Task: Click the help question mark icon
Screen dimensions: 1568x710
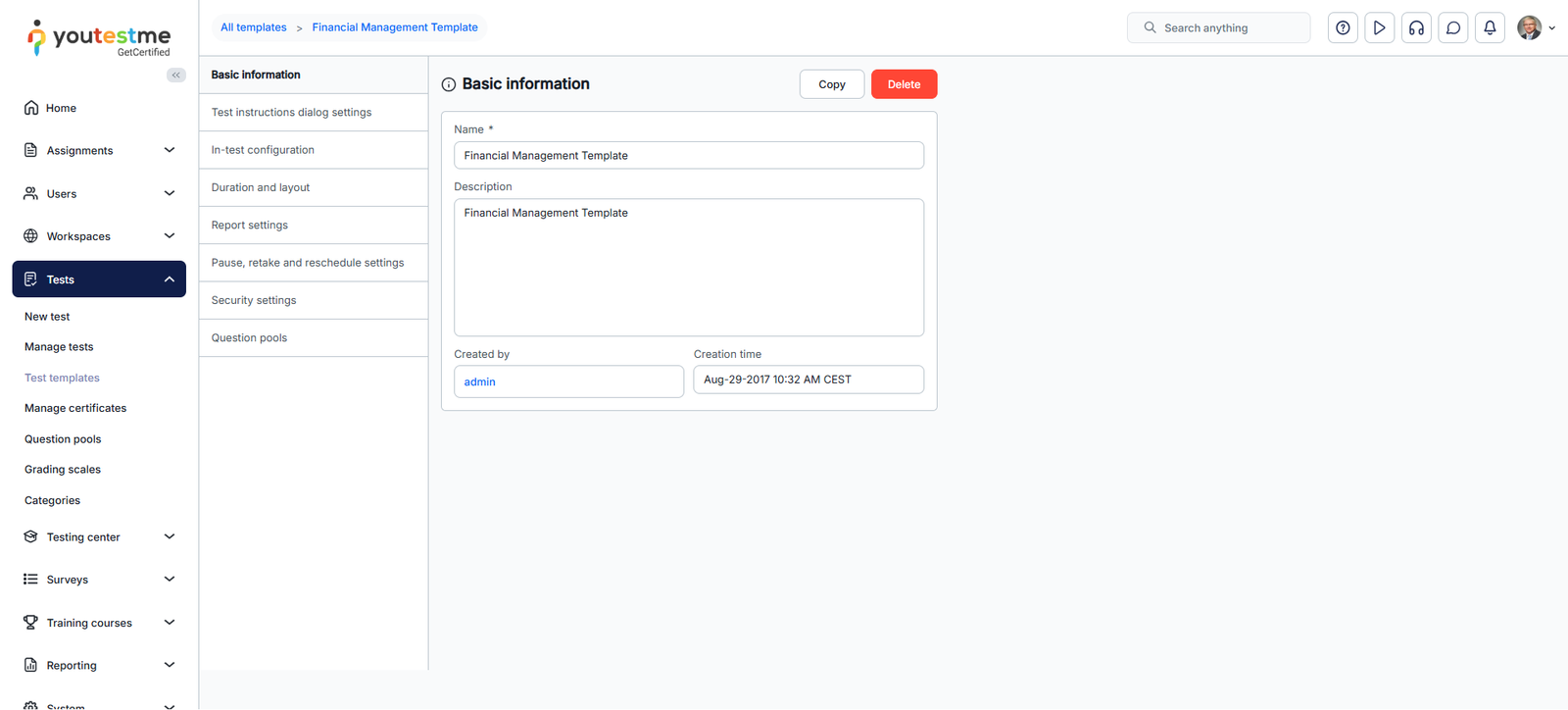Action: tap(1343, 28)
